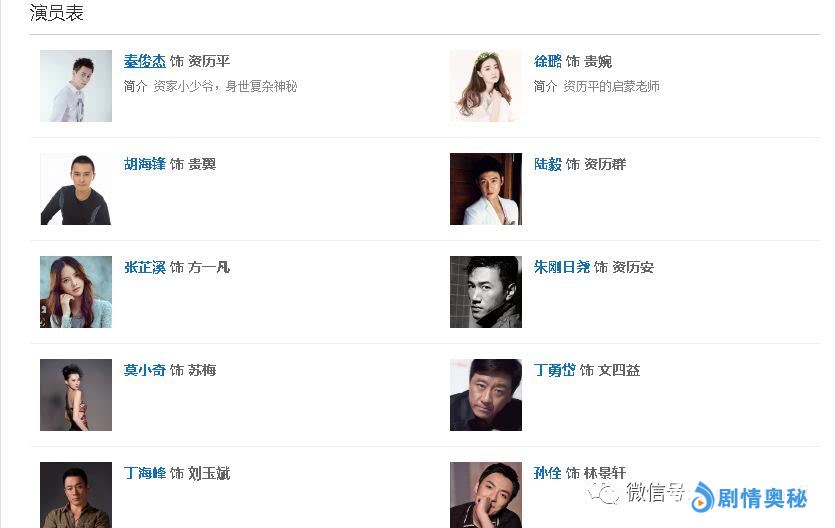Click 朱刚日尧's black-and-white photo

pos(486,292)
